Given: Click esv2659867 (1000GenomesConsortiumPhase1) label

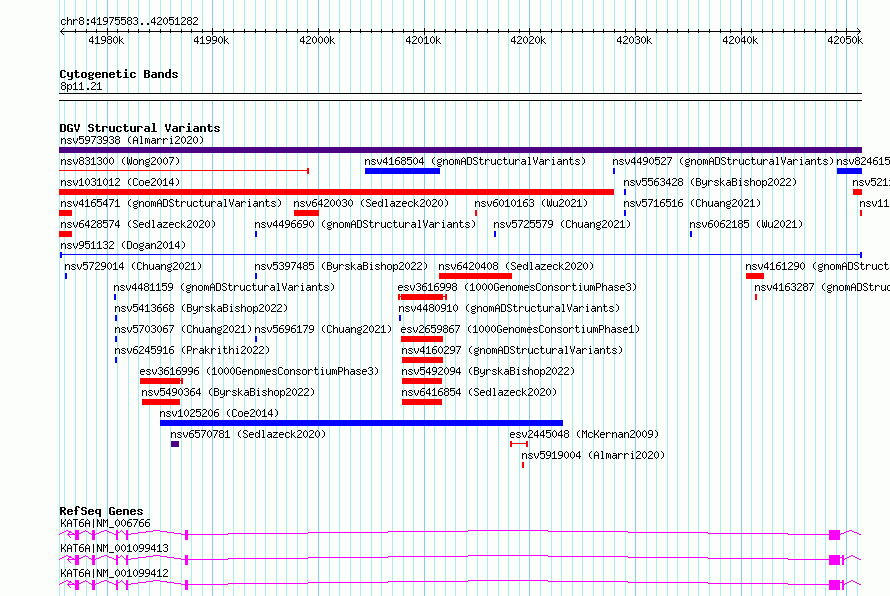Looking at the screenshot, I should pos(520,329).
